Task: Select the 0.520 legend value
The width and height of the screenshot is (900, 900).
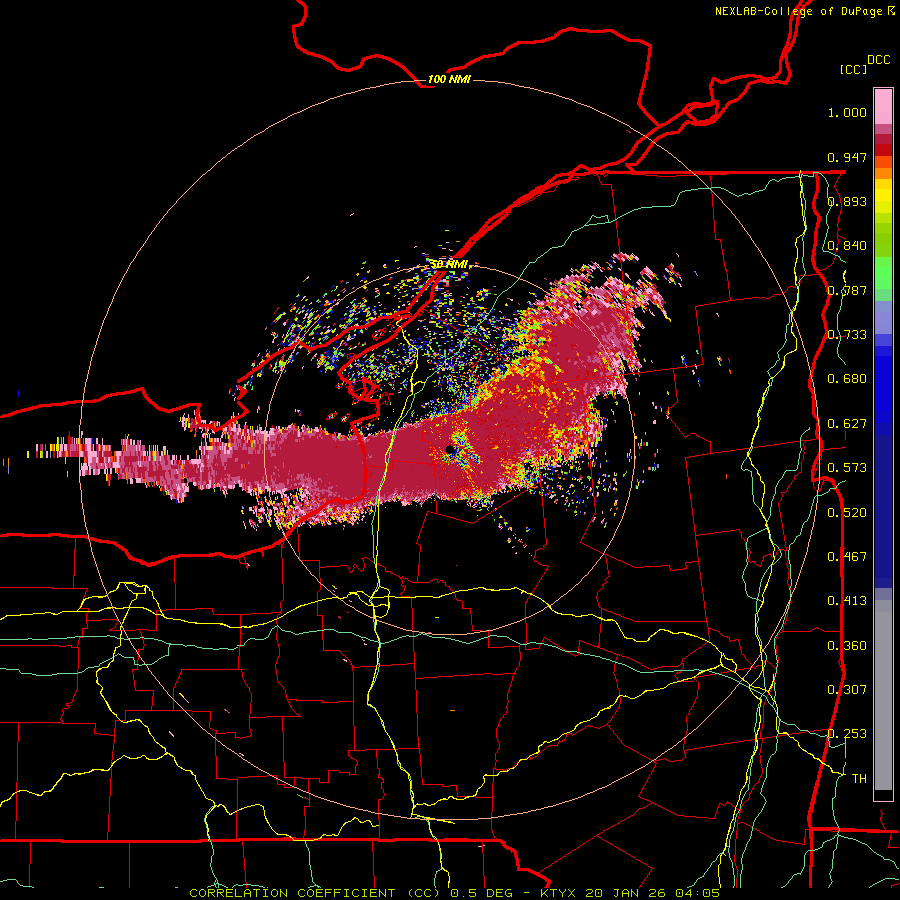Action: pyautogui.click(x=847, y=513)
